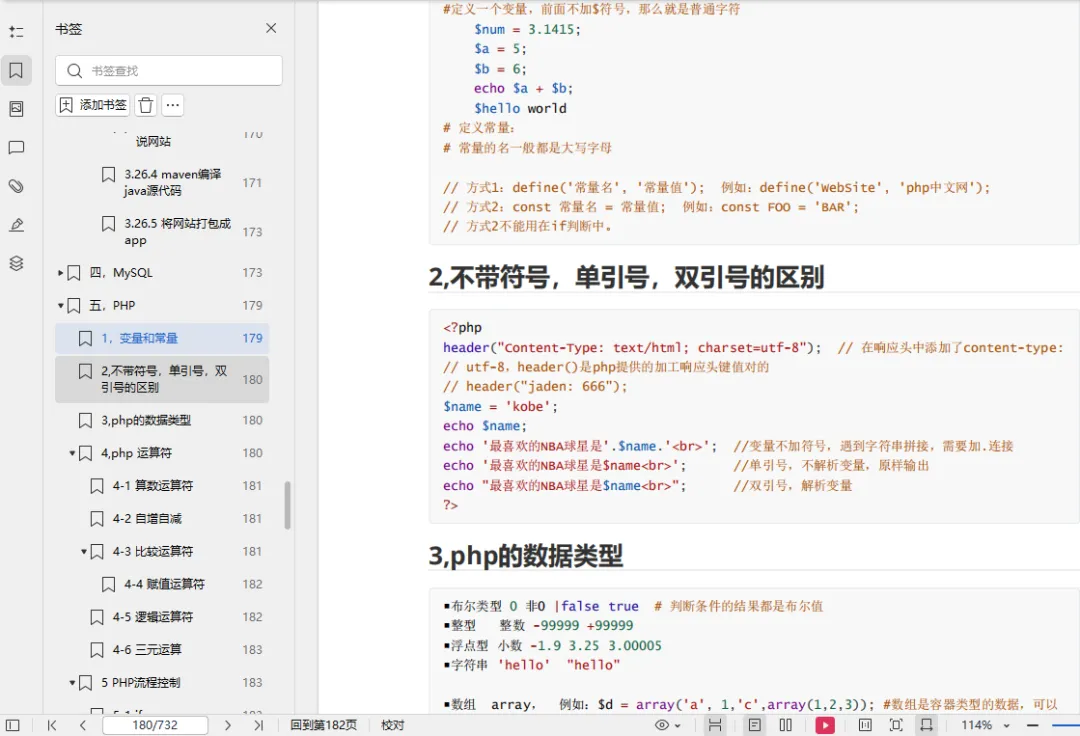Open the attachments paperclip icon in sidebar
The width and height of the screenshot is (1080, 736).
16,186
